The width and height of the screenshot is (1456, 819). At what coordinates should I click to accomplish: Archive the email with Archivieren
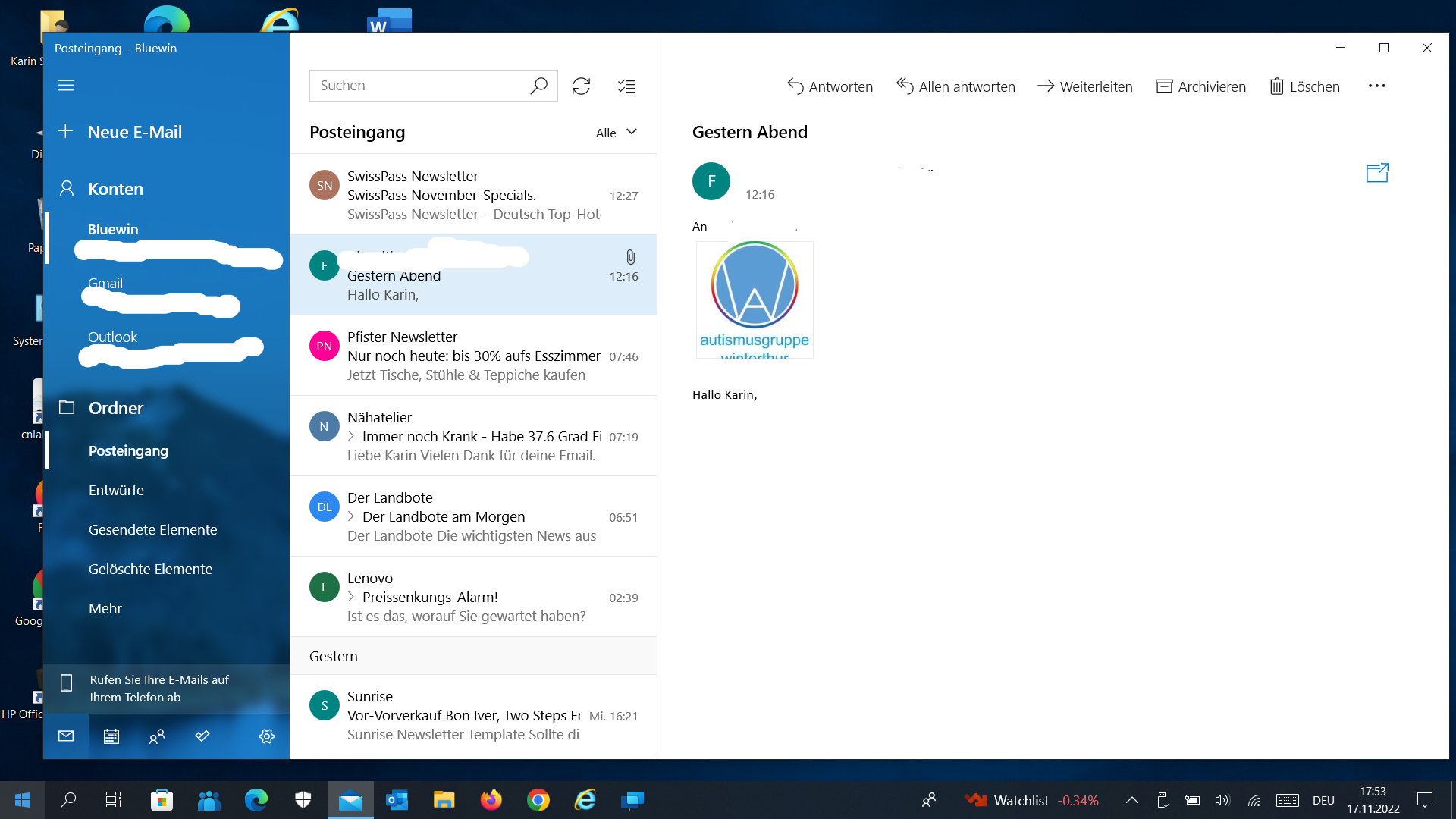point(1200,86)
